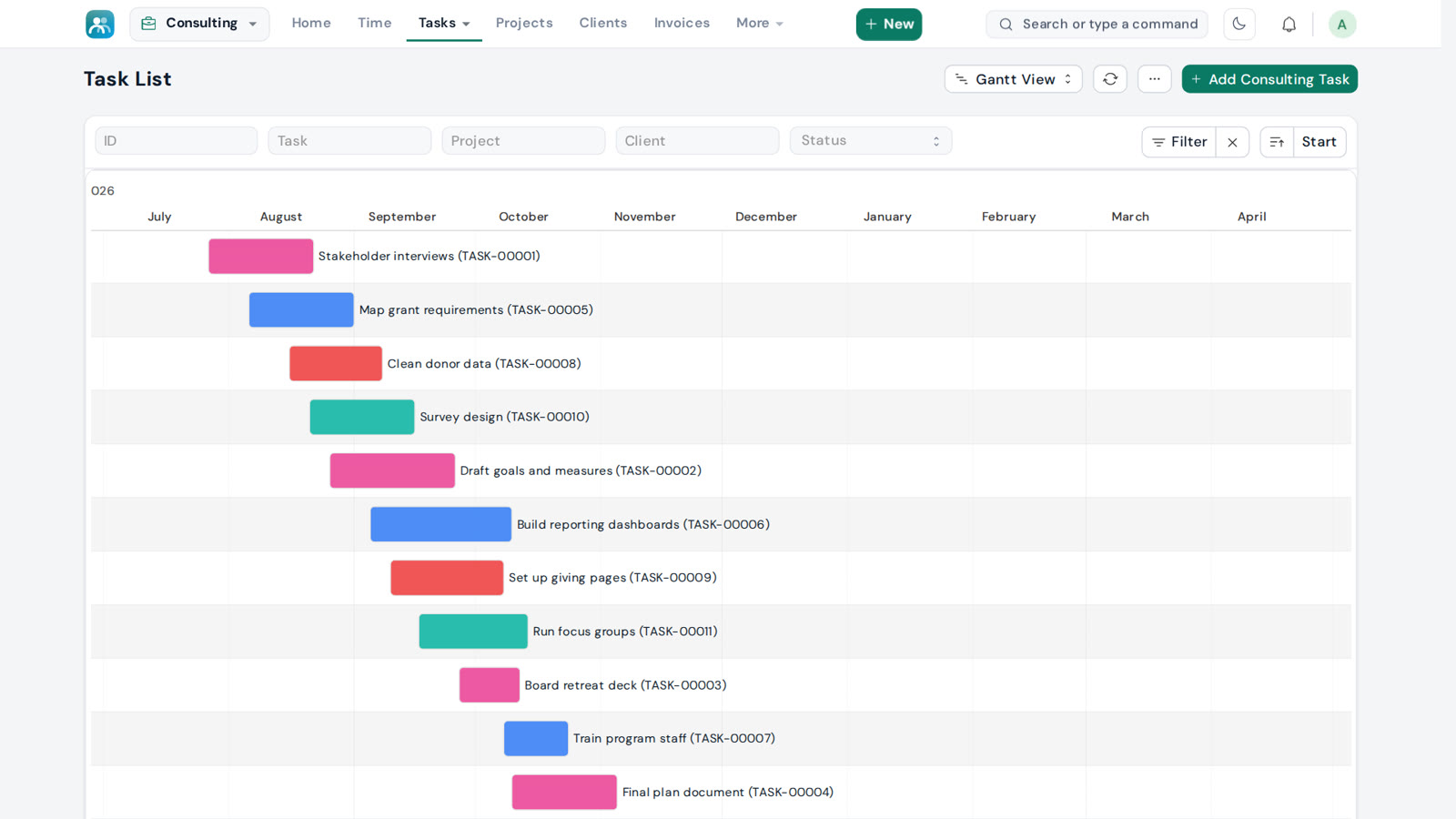Select the Train program staff bar
Image resolution: width=1456 pixels, height=819 pixels.
pyautogui.click(x=536, y=739)
